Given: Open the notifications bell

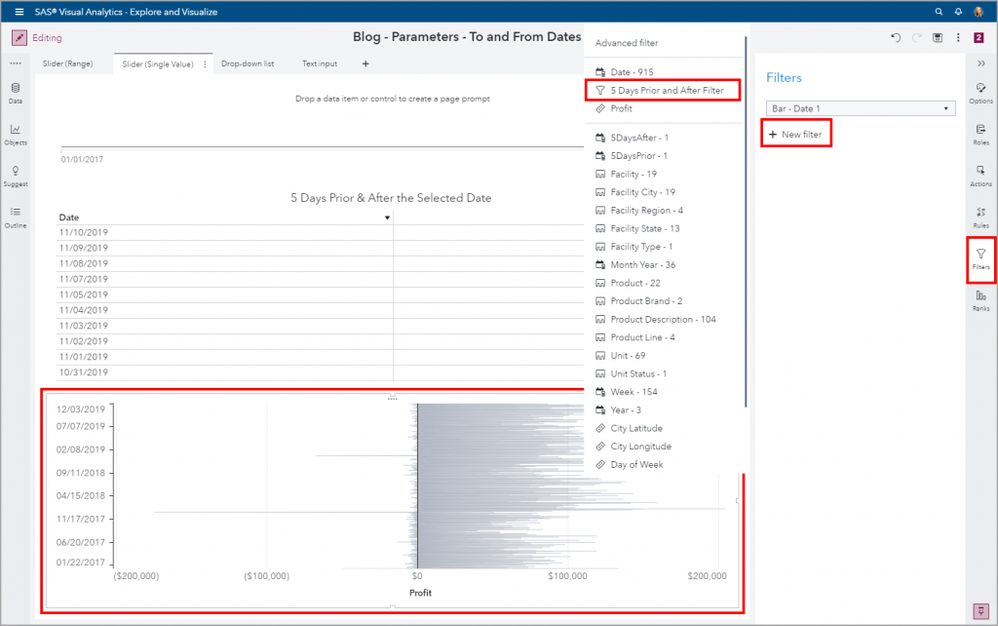Looking at the screenshot, I should pos(958,11).
